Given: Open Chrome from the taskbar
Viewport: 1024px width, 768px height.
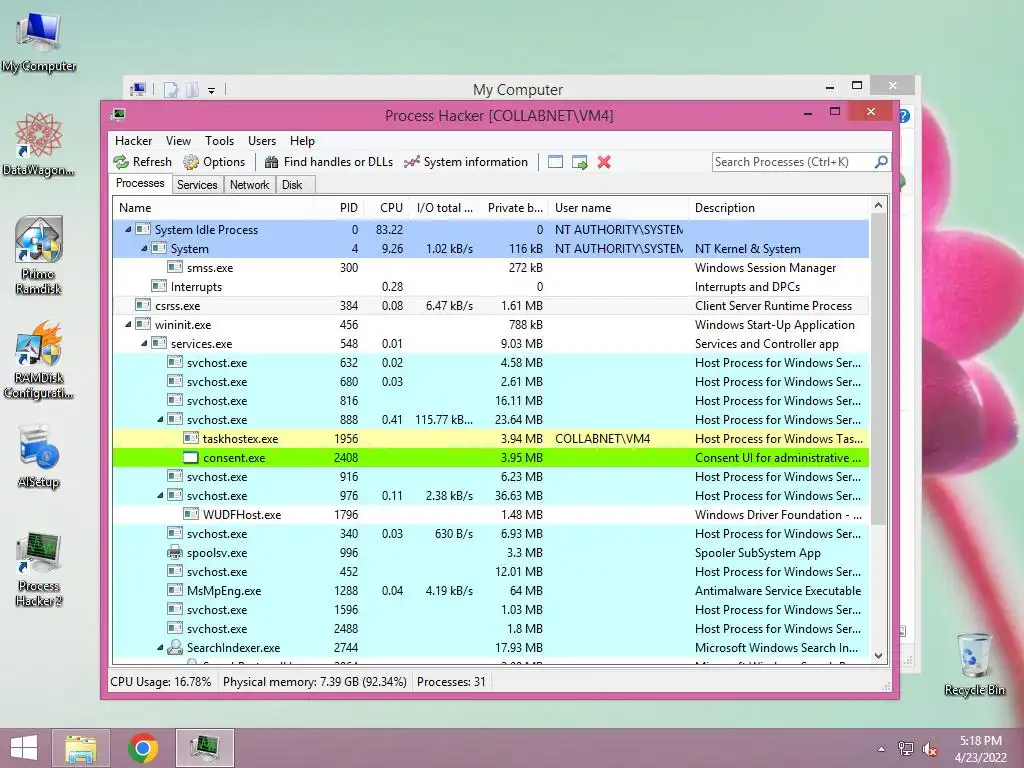Looking at the screenshot, I should click(x=142, y=748).
